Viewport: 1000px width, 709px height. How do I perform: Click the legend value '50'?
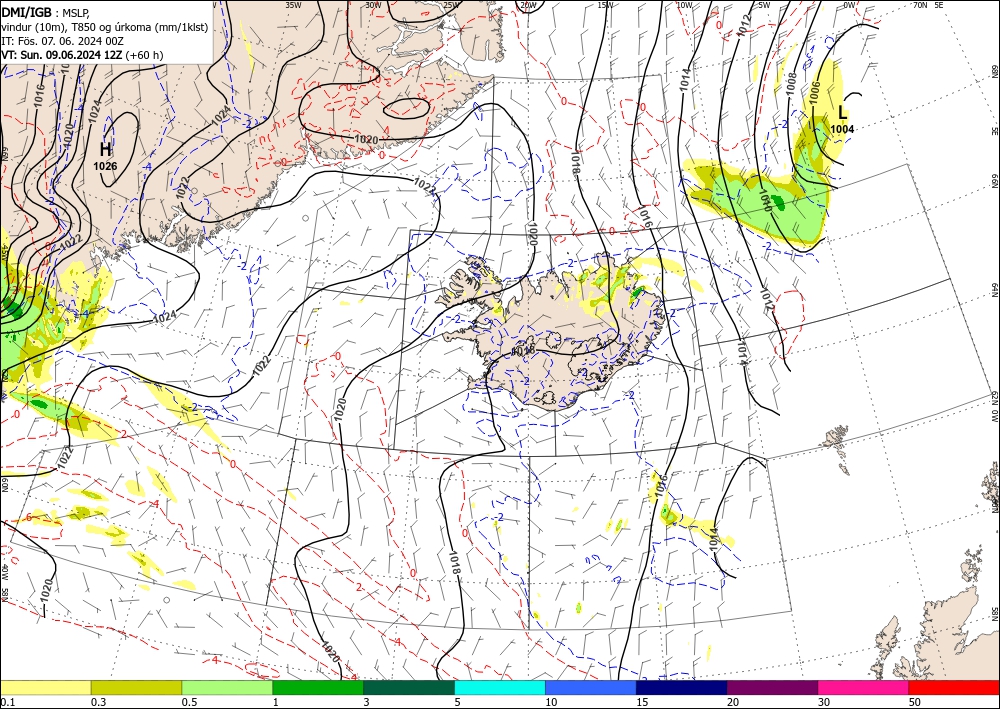915,702
